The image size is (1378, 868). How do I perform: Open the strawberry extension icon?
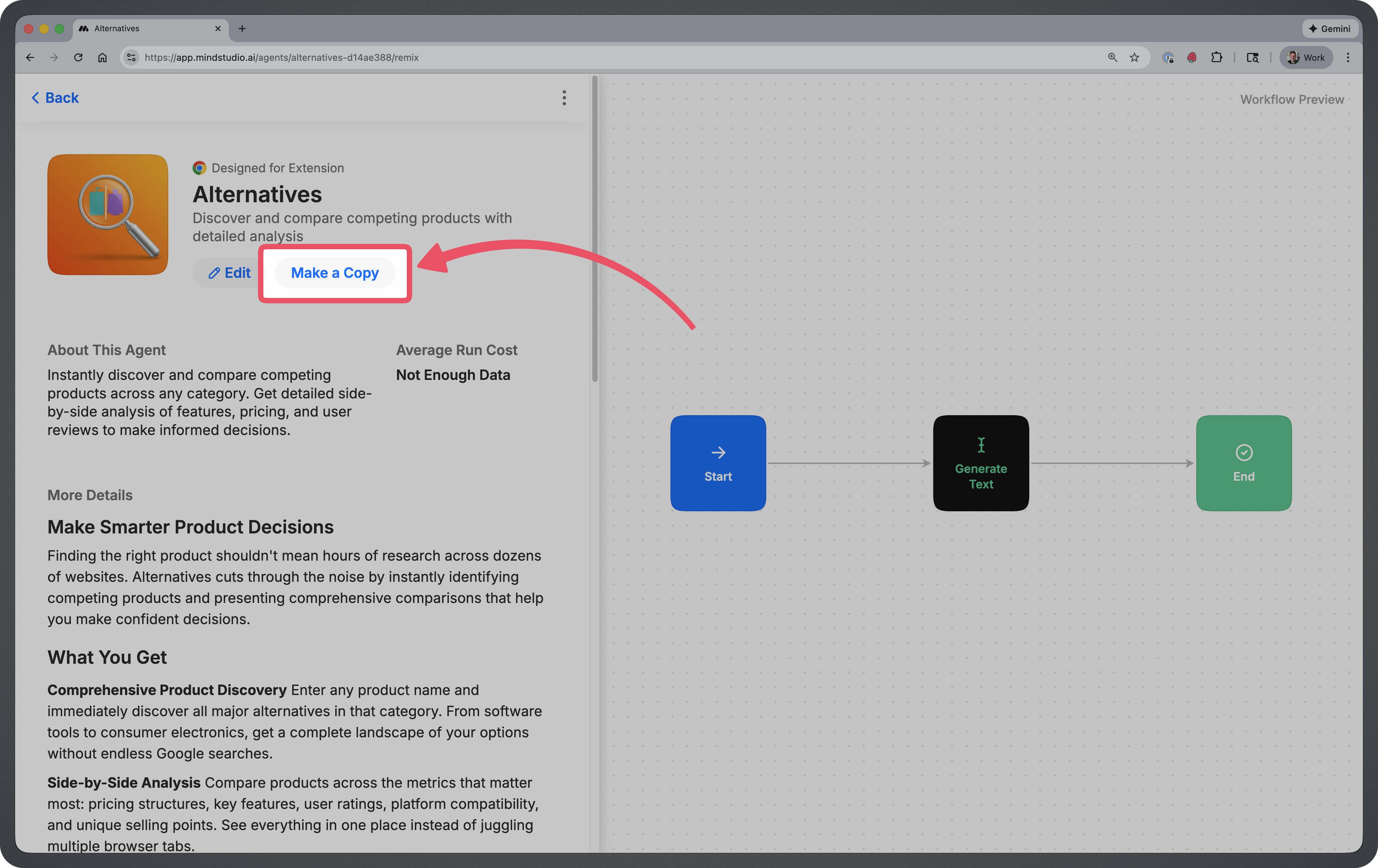point(1192,57)
